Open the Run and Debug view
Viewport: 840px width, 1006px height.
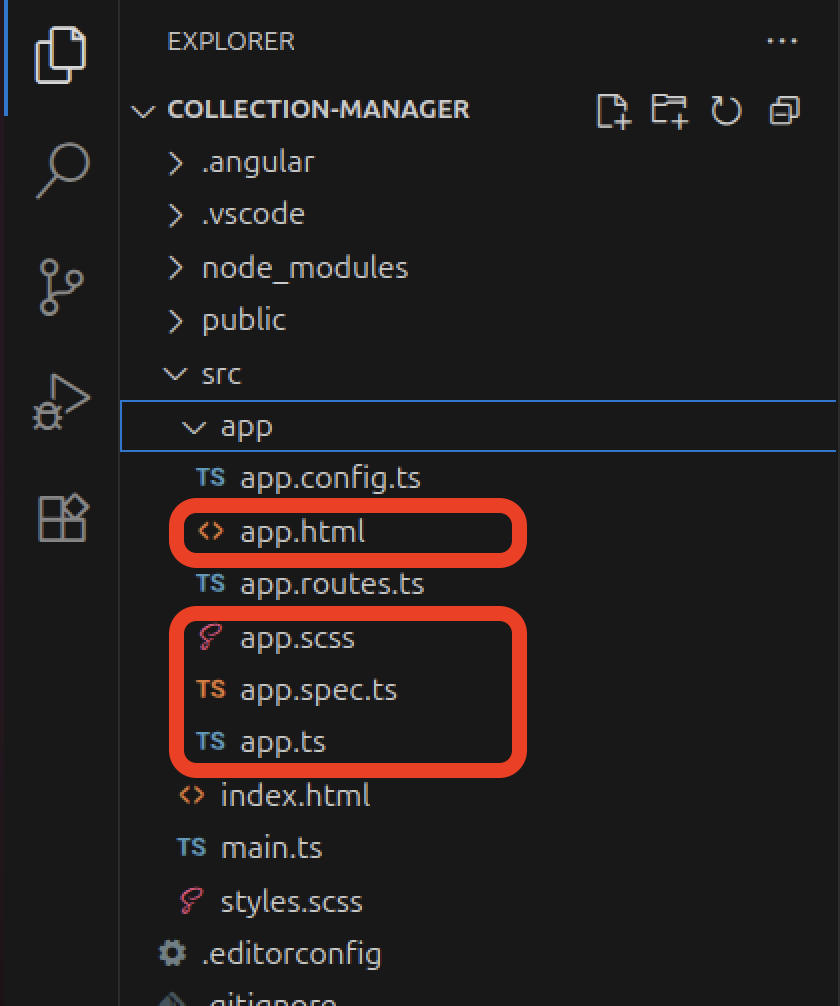coord(62,402)
